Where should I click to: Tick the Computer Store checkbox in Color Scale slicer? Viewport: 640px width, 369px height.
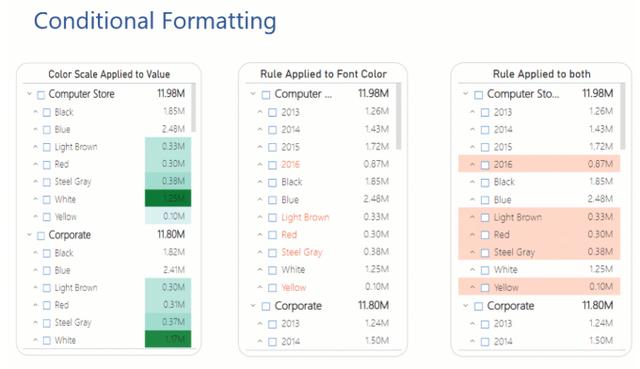41,95
